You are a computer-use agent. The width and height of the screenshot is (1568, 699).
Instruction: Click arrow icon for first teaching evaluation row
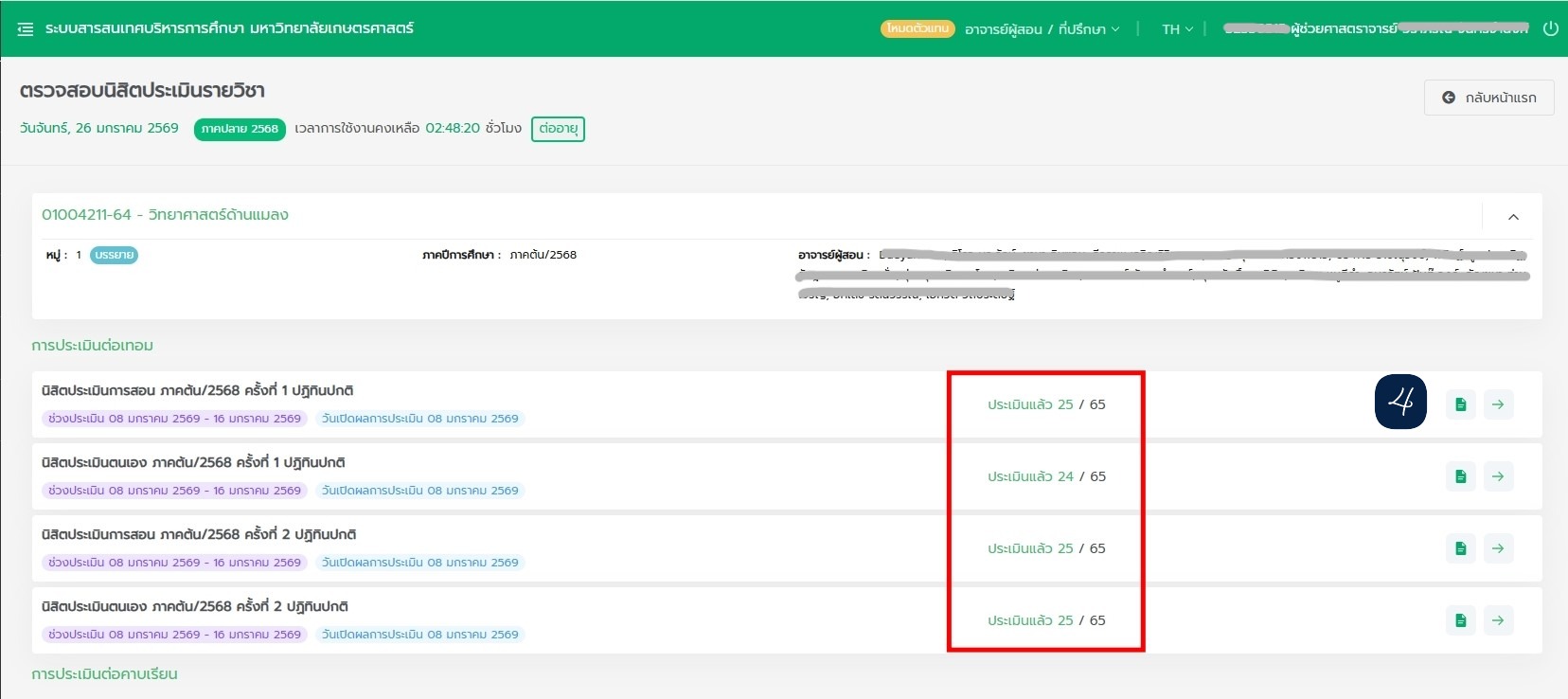click(1498, 404)
